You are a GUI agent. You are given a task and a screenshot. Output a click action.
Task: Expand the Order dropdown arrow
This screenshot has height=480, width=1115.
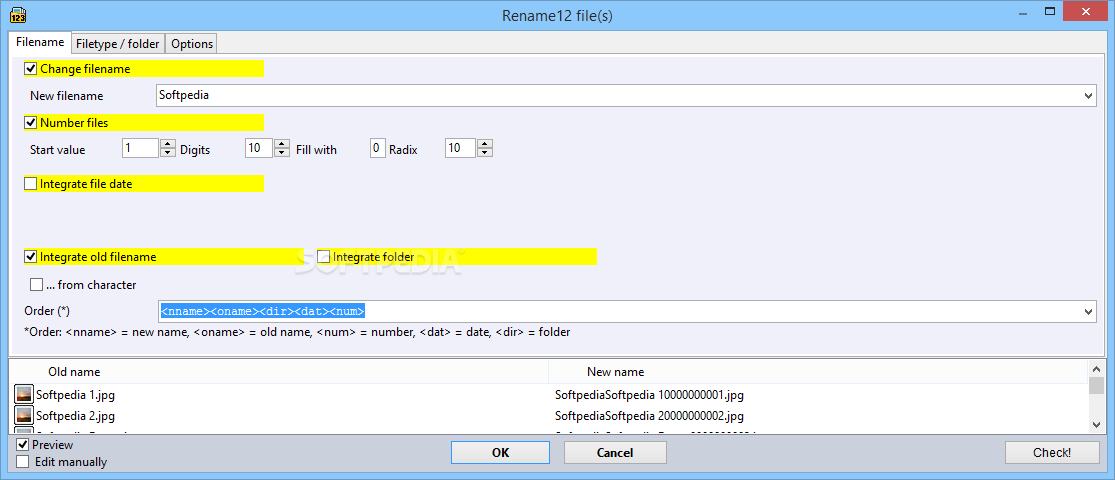tap(1089, 311)
